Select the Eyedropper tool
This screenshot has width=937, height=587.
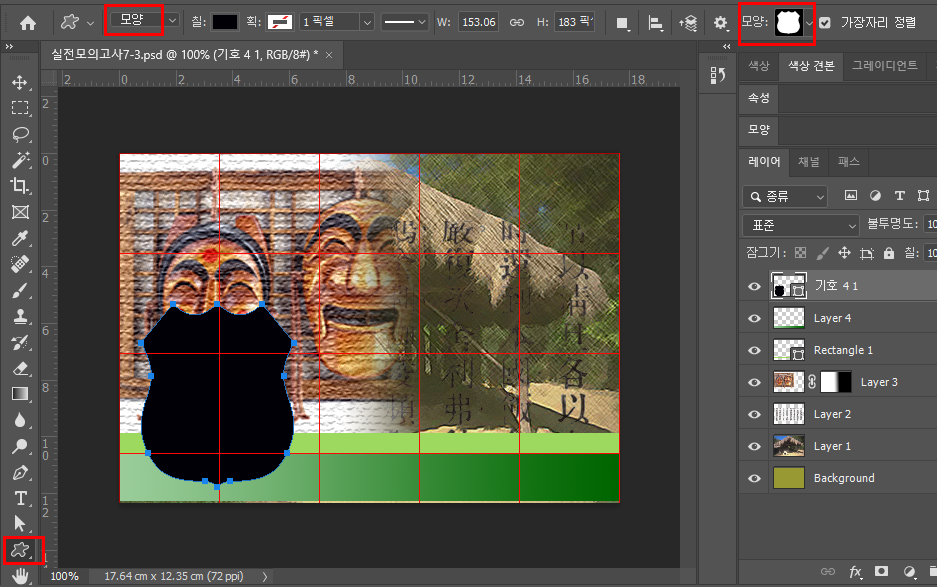pos(19,238)
